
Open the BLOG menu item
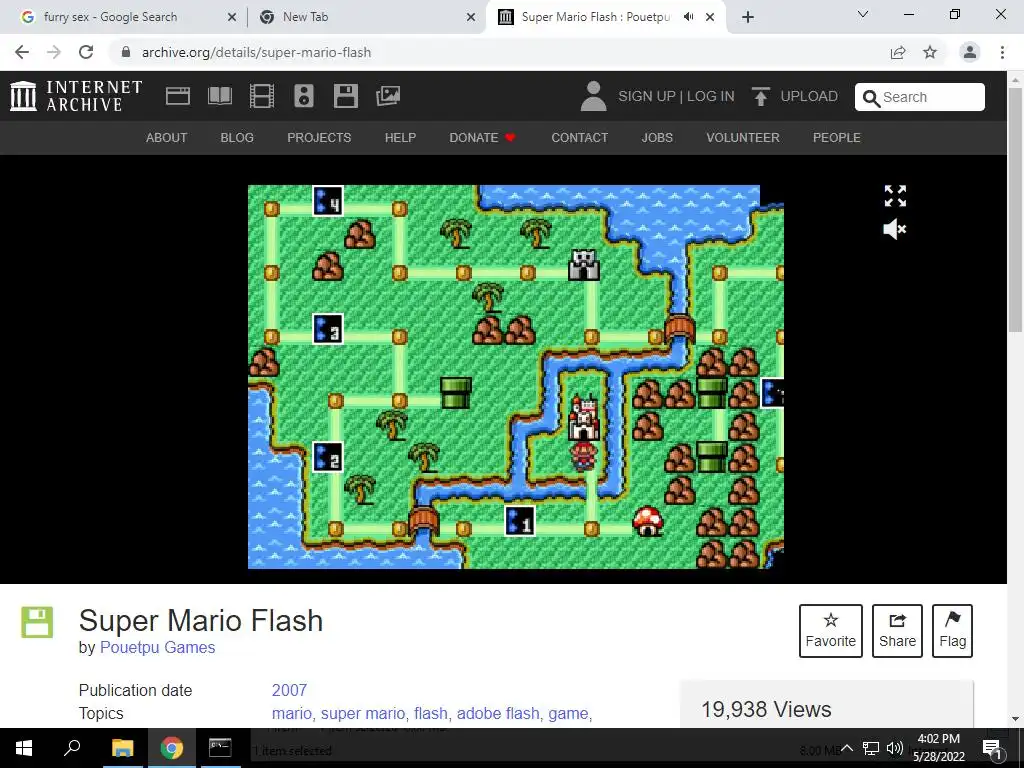(237, 138)
